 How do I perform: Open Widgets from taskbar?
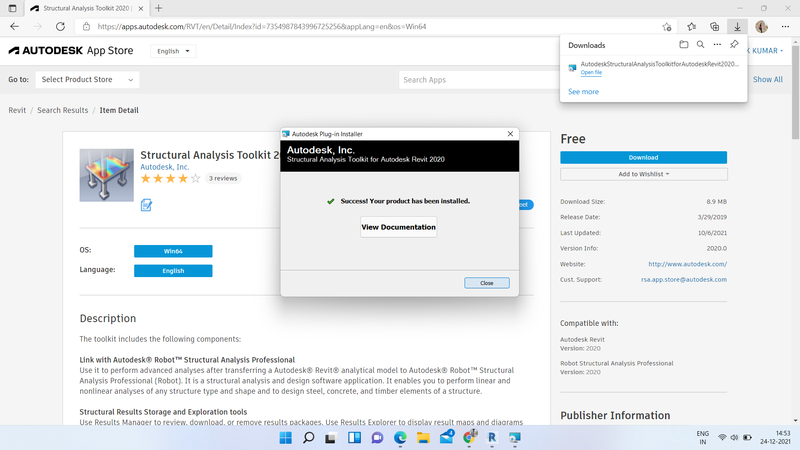coord(354,438)
